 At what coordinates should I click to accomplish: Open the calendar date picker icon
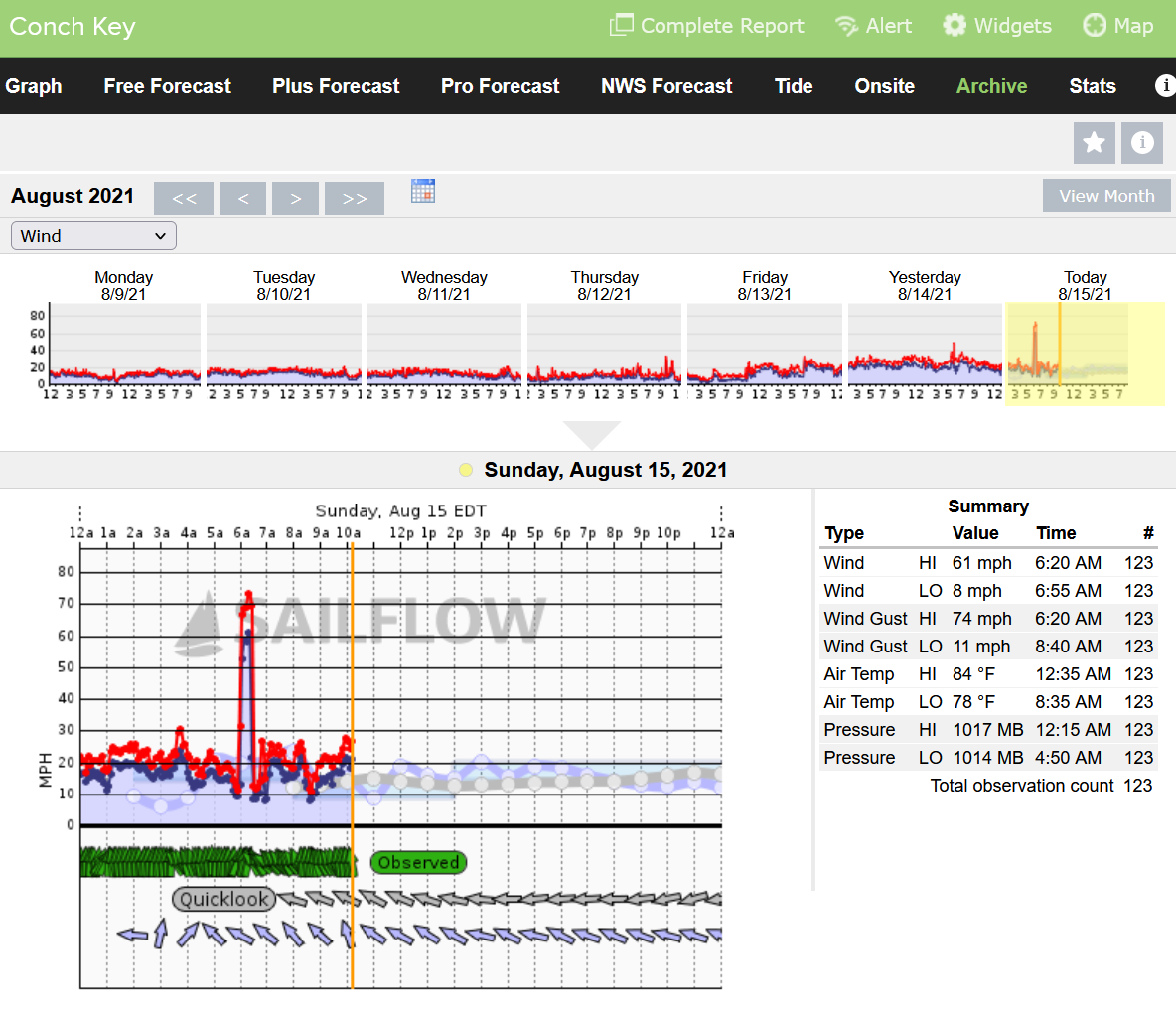423,192
